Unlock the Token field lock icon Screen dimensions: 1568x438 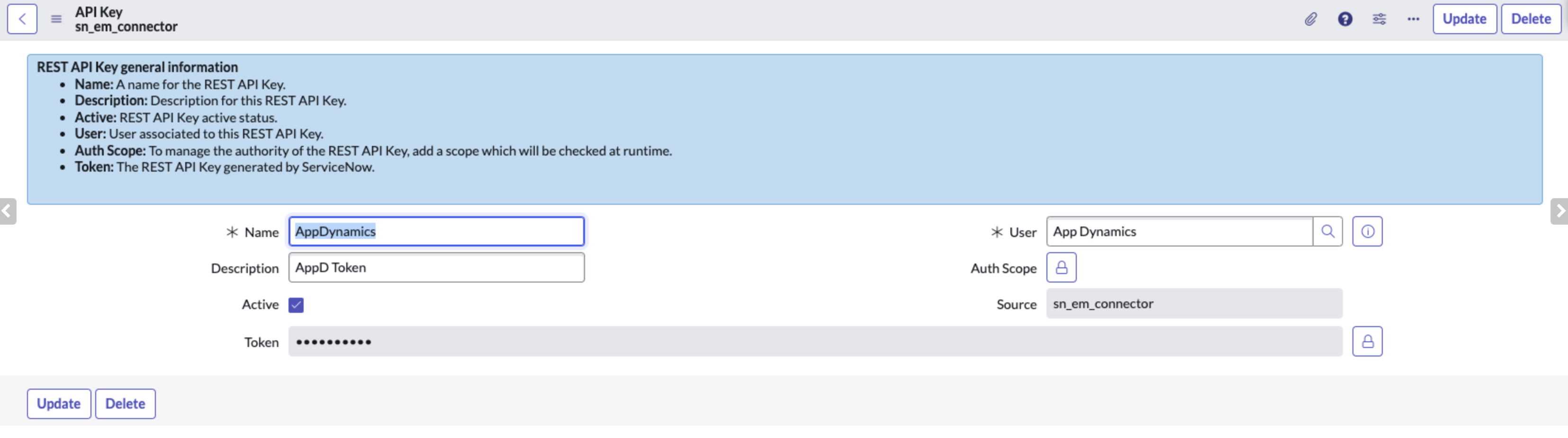1367,342
